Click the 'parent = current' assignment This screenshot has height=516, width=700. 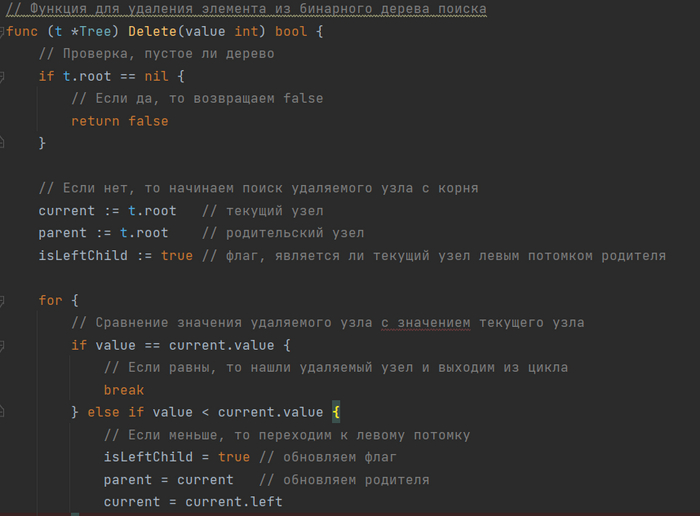168,479
